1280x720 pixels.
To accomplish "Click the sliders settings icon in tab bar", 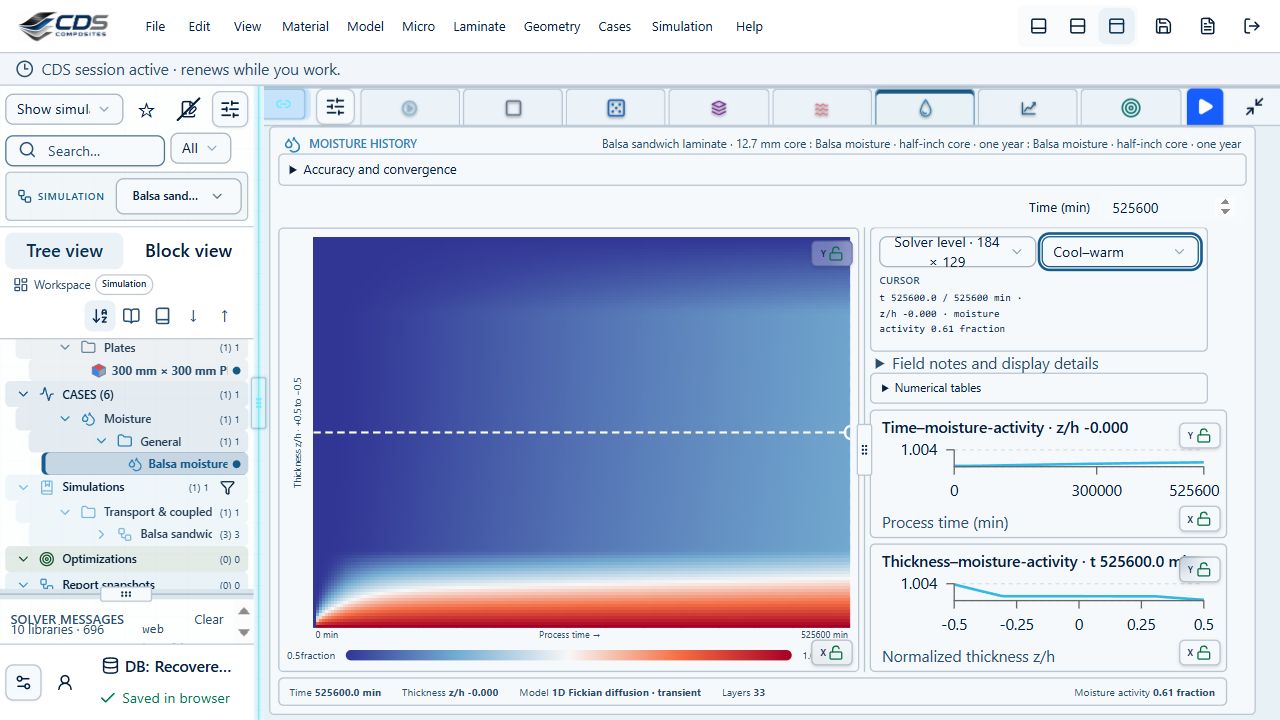I will pos(335,106).
